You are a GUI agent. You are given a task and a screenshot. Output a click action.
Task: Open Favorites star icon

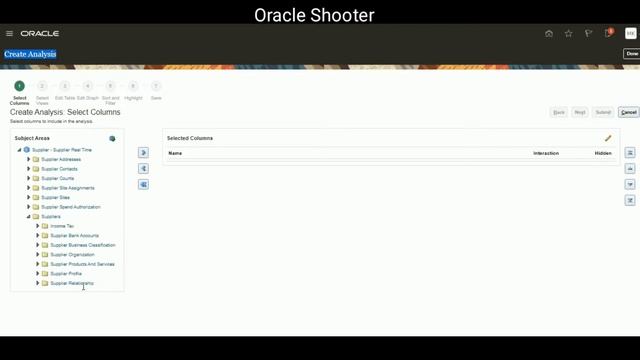click(x=569, y=33)
